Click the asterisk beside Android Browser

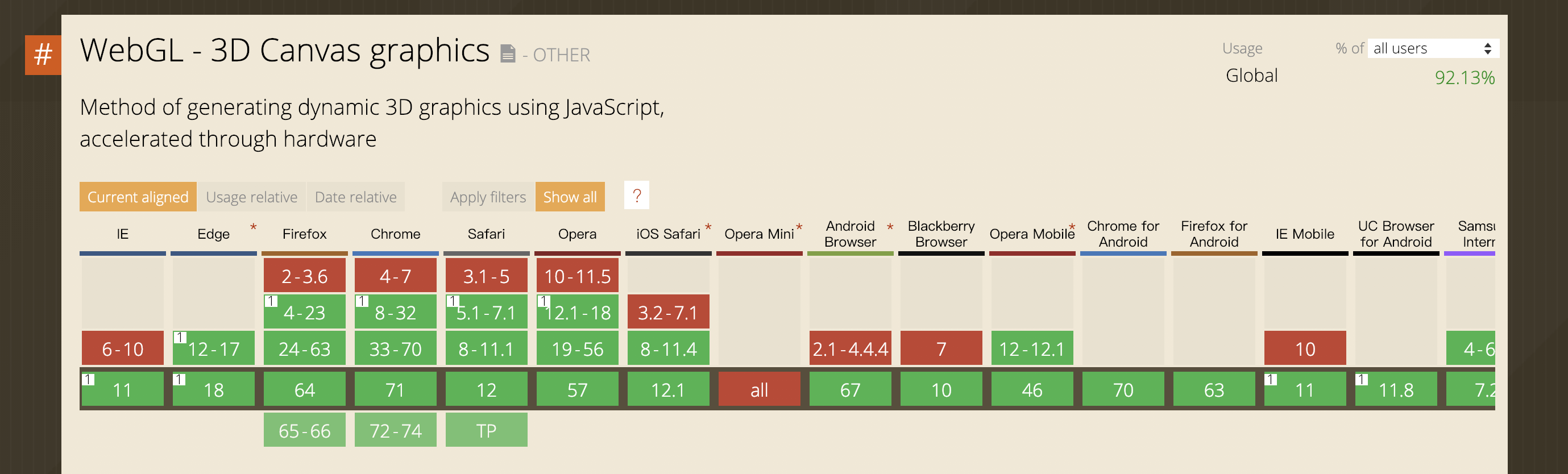[x=890, y=227]
